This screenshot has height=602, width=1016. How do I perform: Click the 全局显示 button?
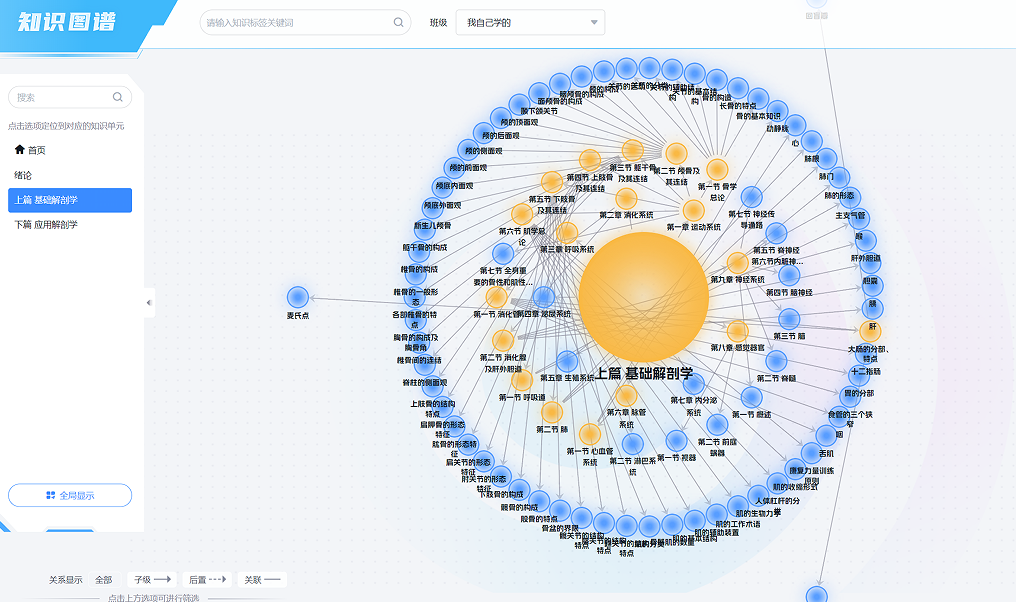pos(70,495)
